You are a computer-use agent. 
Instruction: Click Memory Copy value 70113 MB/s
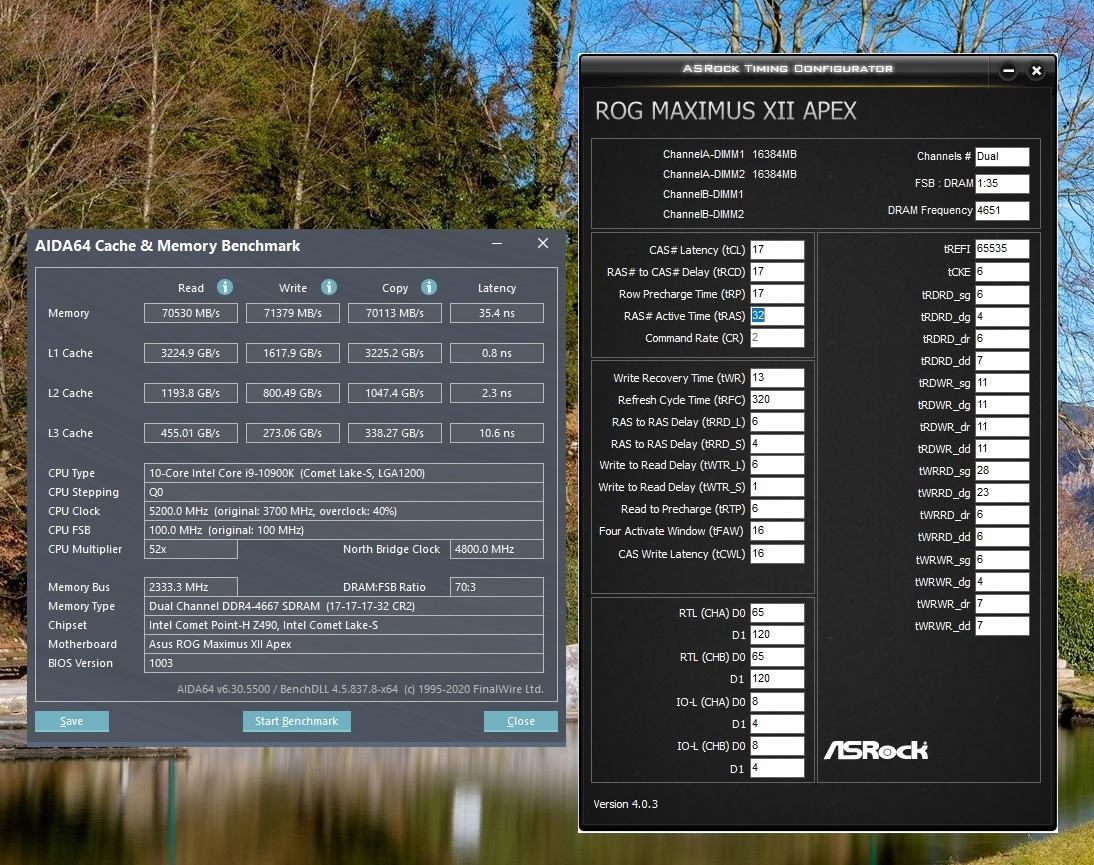click(x=395, y=313)
